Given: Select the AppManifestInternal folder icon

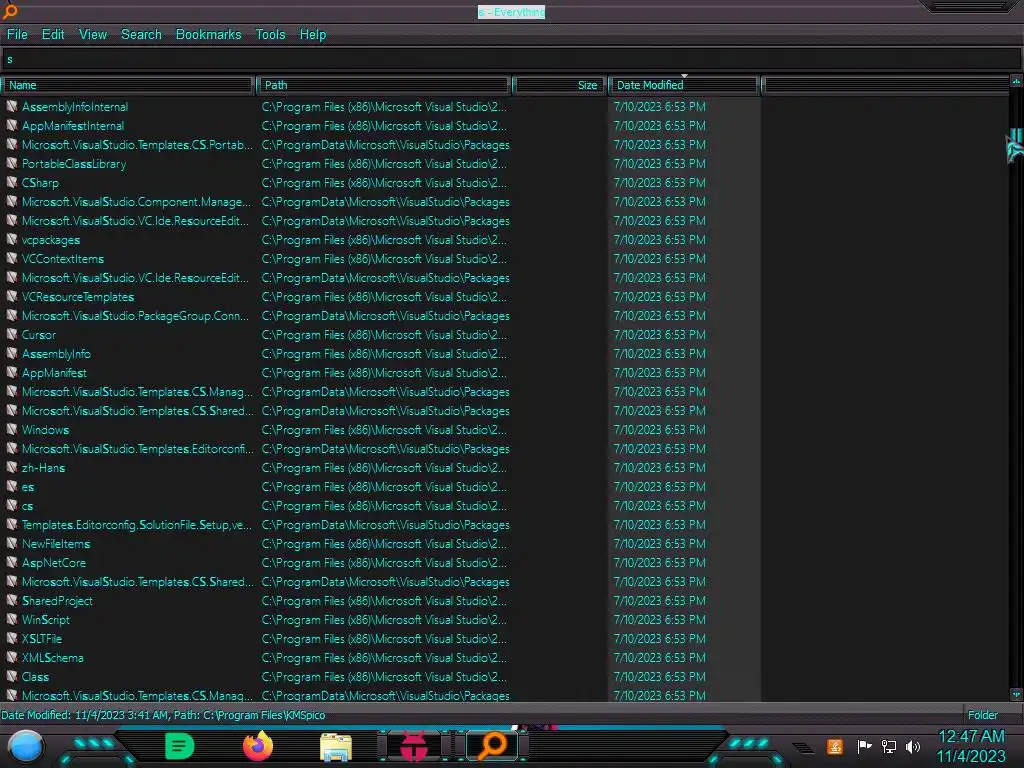Looking at the screenshot, I should [12, 125].
